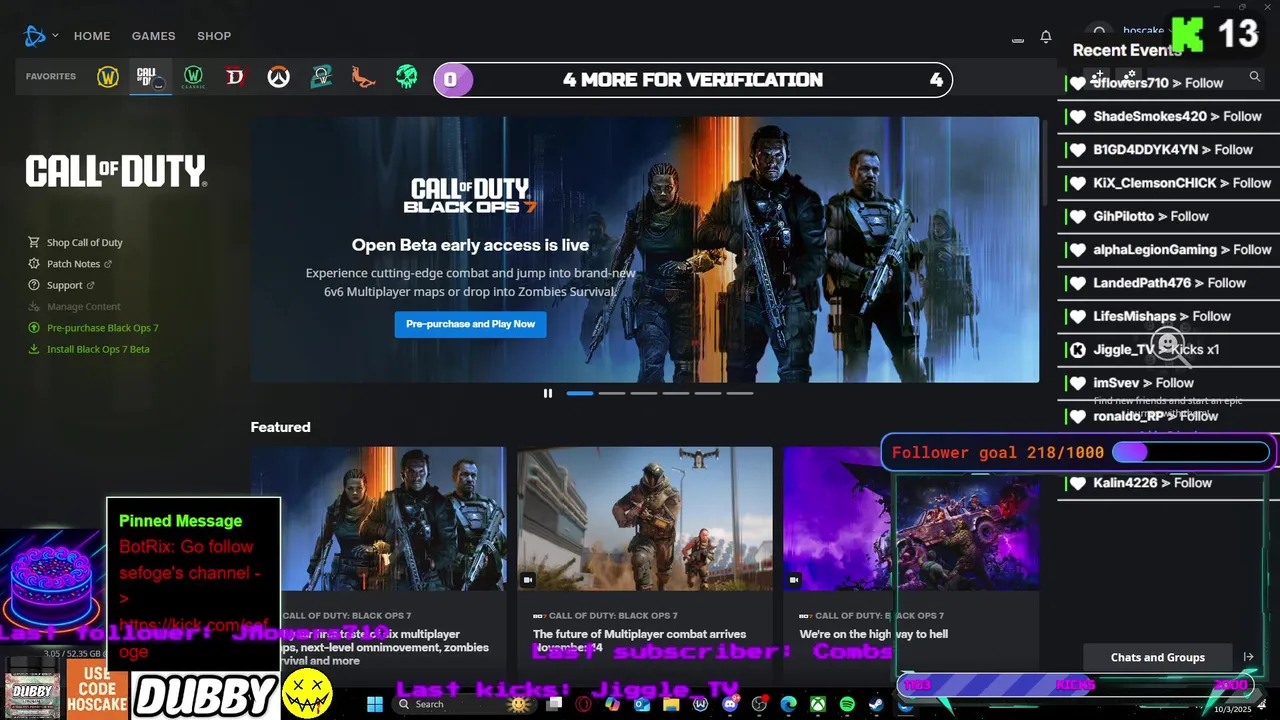The height and width of the screenshot is (720, 1280).
Task: Open the Xbox app from the taskbar
Action: click(818, 704)
